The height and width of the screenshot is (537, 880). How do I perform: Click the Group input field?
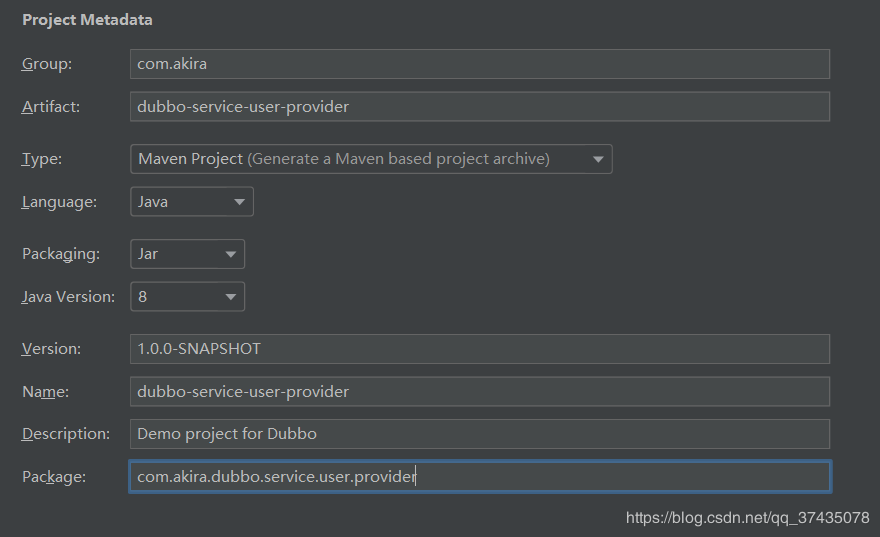coord(480,64)
